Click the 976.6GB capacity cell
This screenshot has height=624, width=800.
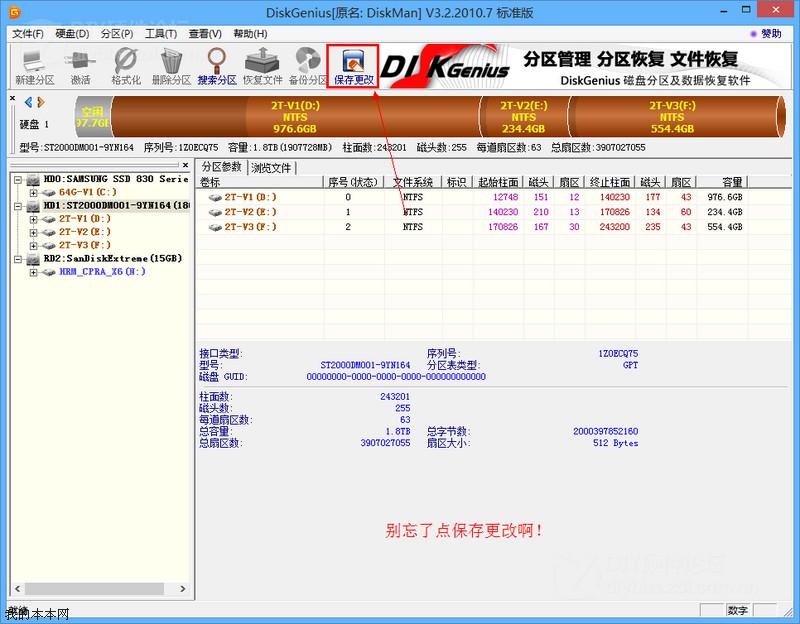point(724,197)
